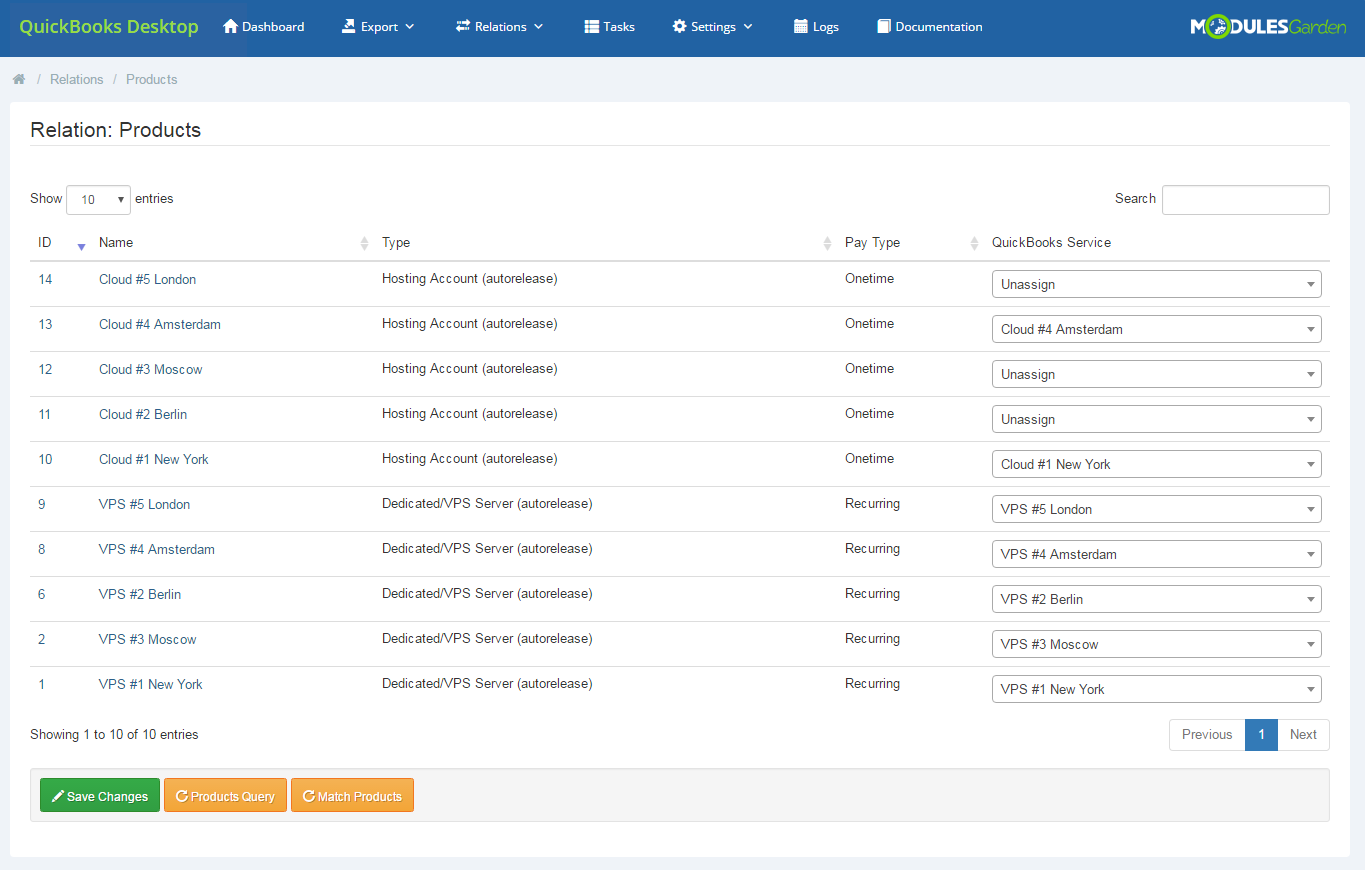Go to the Next page of results
This screenshot has height=870, width=1365.
point(1303,734)
